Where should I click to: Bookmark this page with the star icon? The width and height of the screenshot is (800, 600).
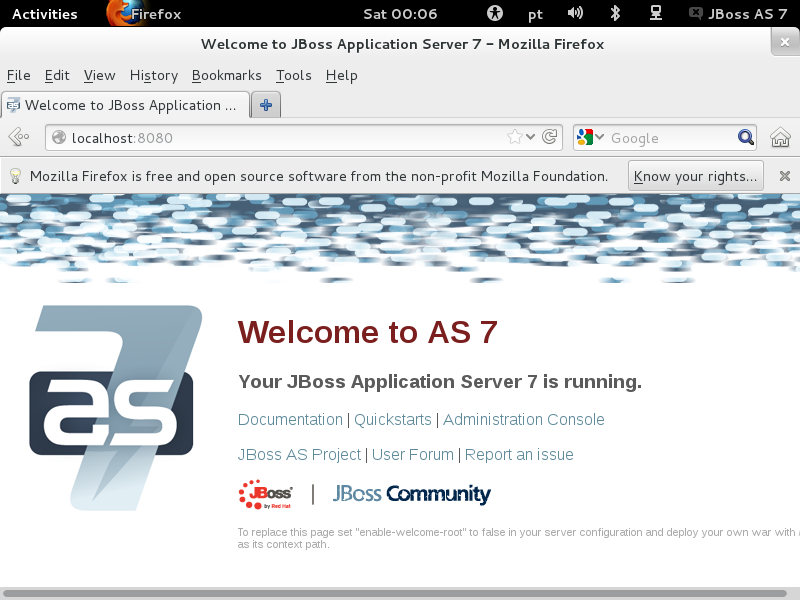[x=515, y=137]
